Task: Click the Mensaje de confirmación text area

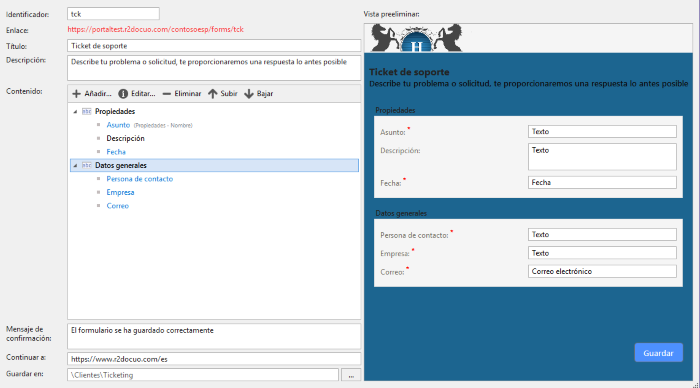Action: pyautogui.click(x=214, y=336)
